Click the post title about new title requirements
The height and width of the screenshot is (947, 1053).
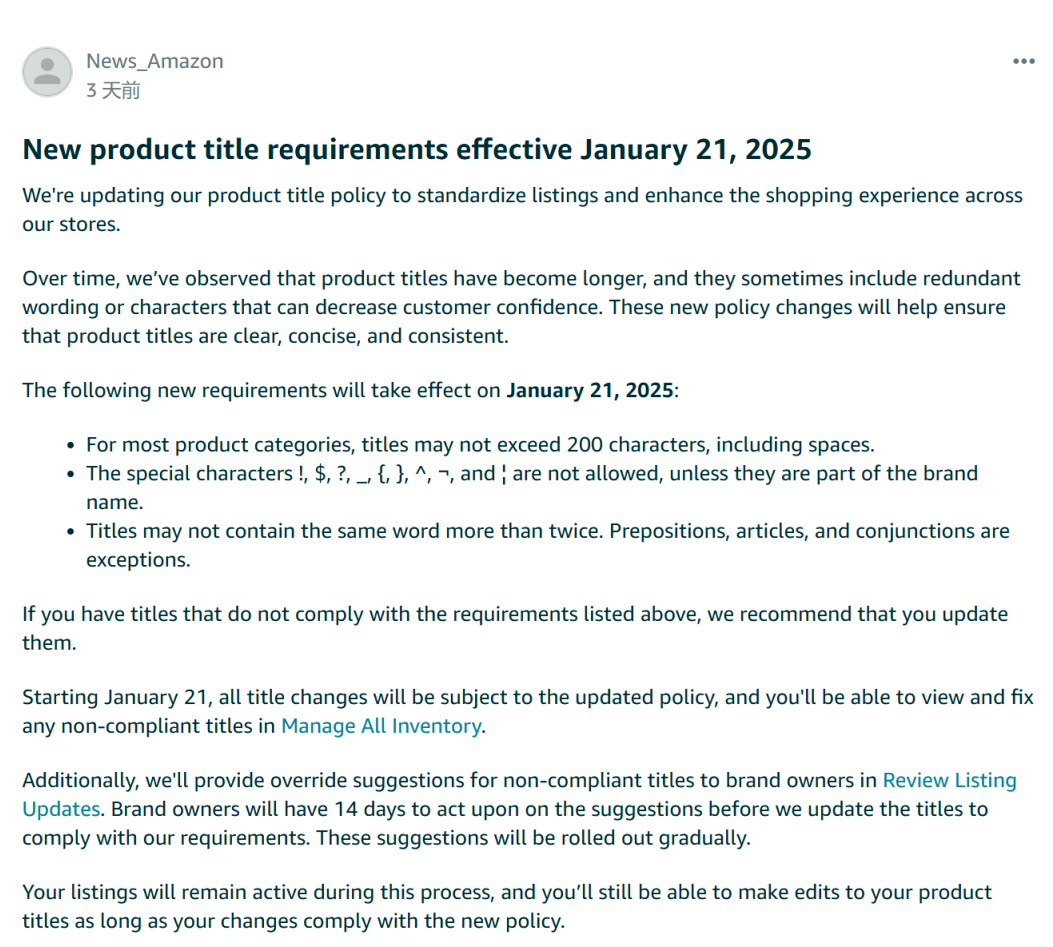(417, 150)
